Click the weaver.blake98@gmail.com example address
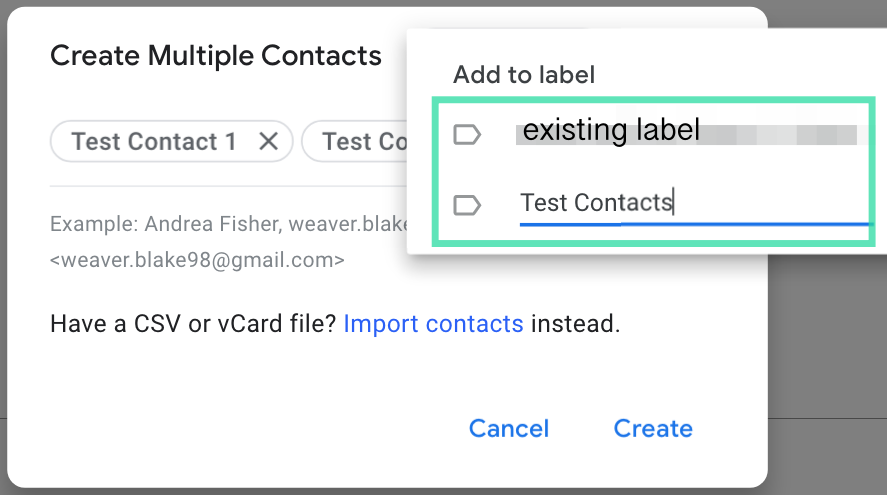The height and width of the screenshot is (495, 887). pos(197,261)
